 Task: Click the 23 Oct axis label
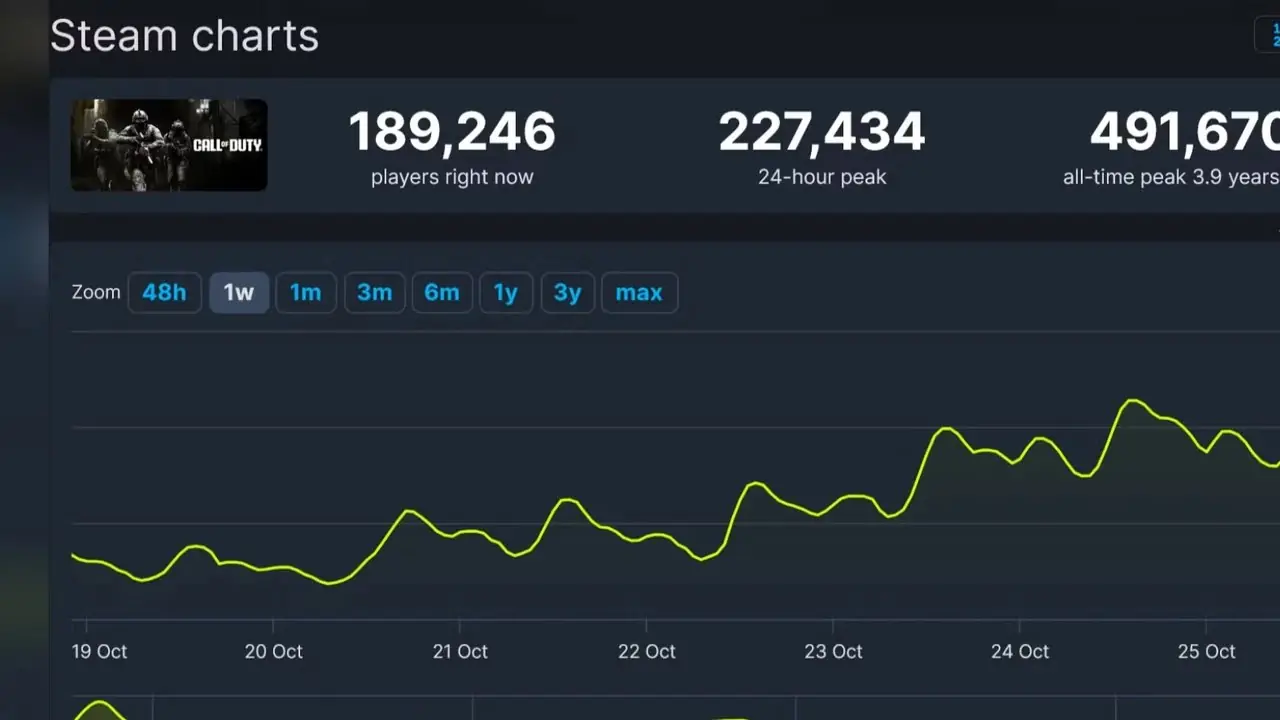833,651
